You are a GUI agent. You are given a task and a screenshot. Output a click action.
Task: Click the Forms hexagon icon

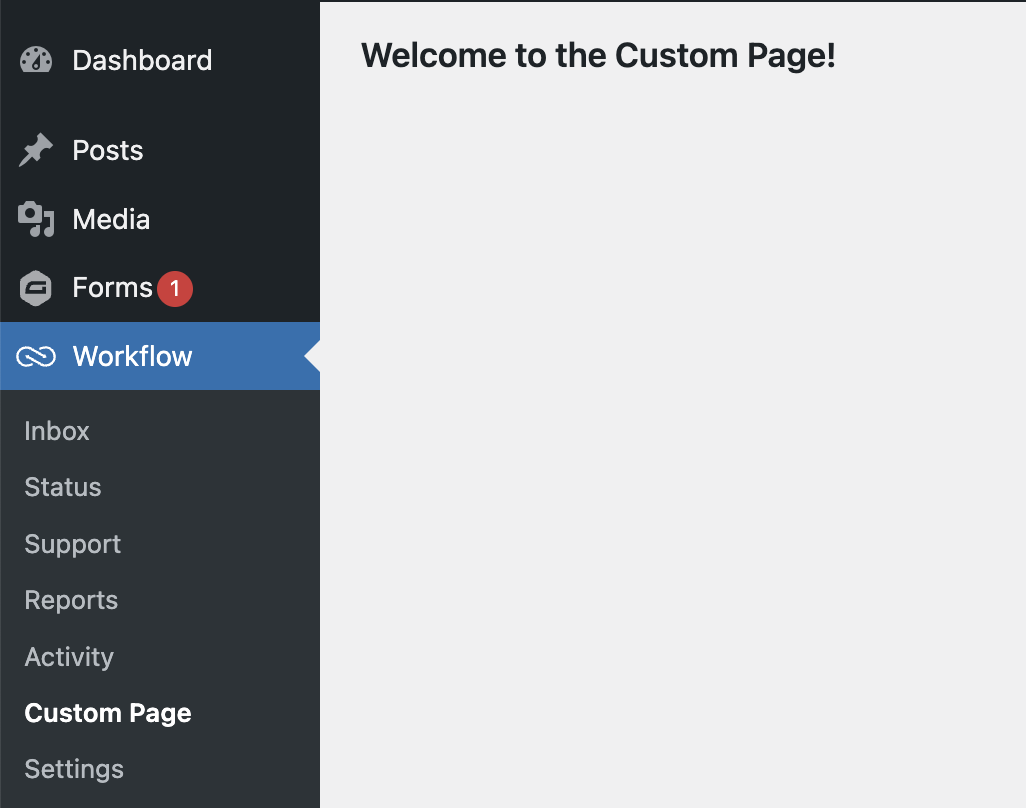pos(36,288)
